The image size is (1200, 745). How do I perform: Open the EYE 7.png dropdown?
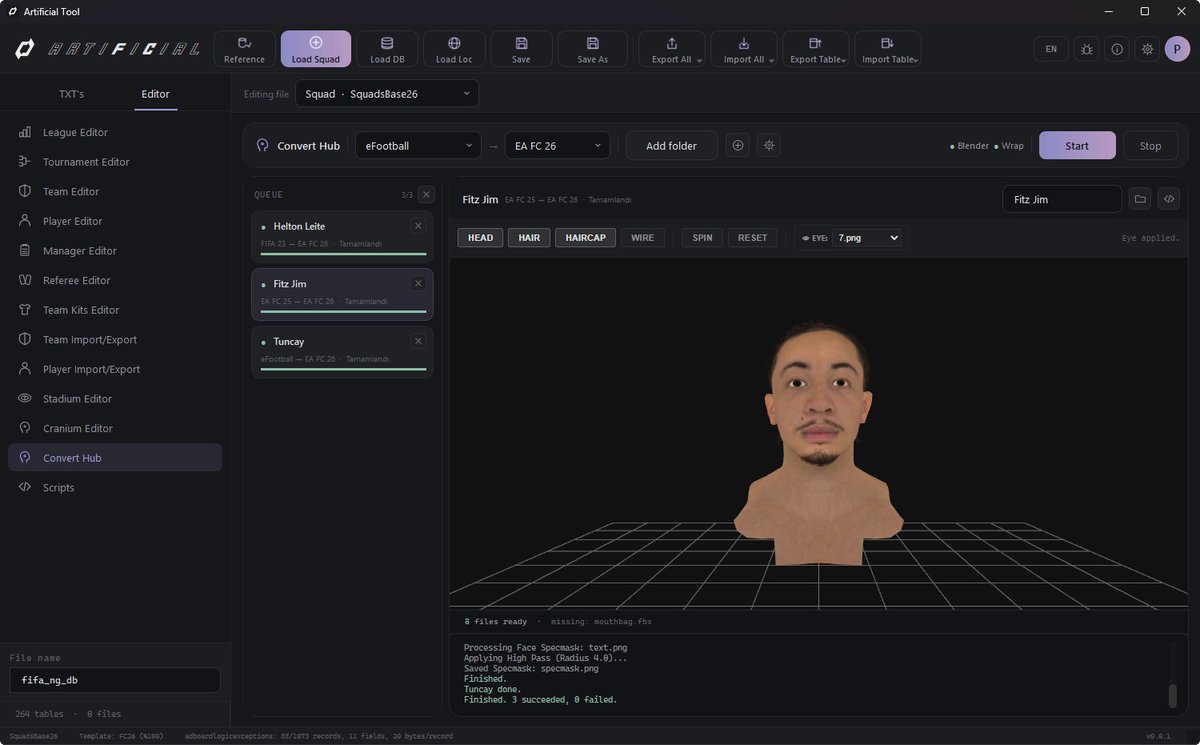[x=866, y=238]
